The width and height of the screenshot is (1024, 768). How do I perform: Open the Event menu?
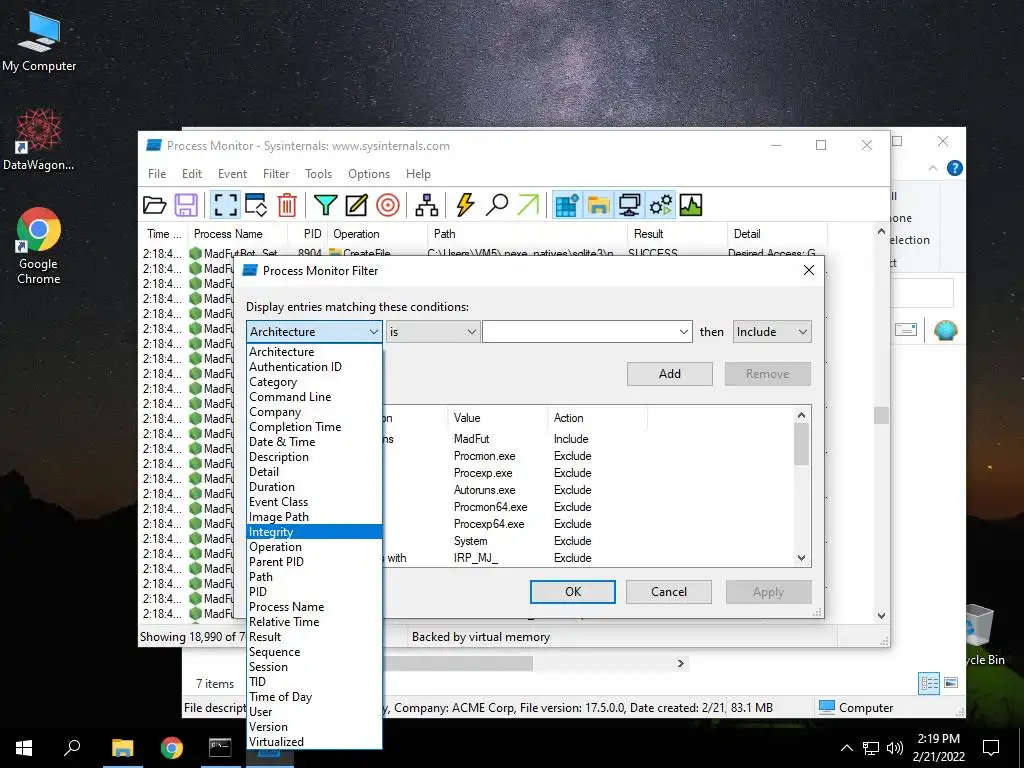(232, 174)
